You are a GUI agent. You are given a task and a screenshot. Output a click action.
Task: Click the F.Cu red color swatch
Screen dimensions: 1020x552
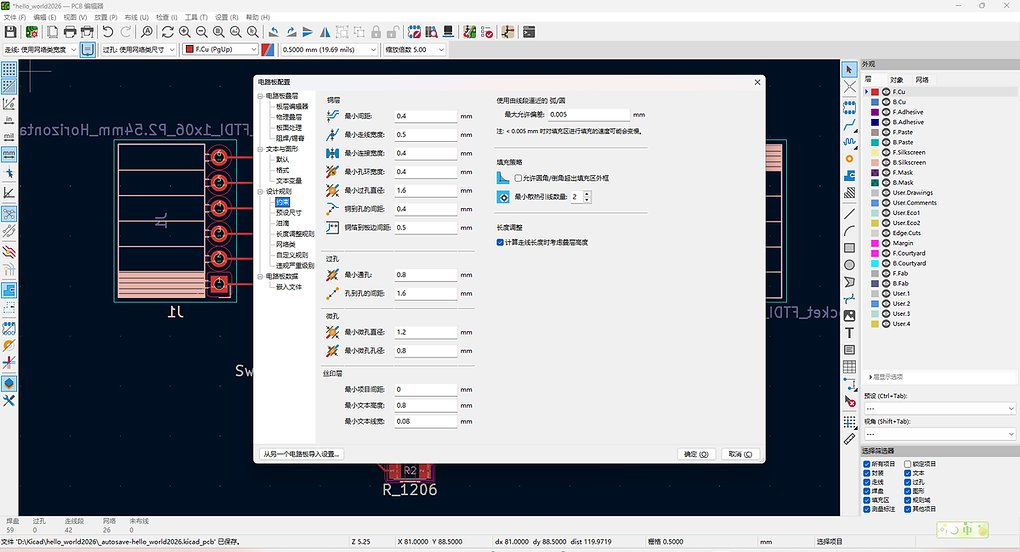[x=875, y=92]
